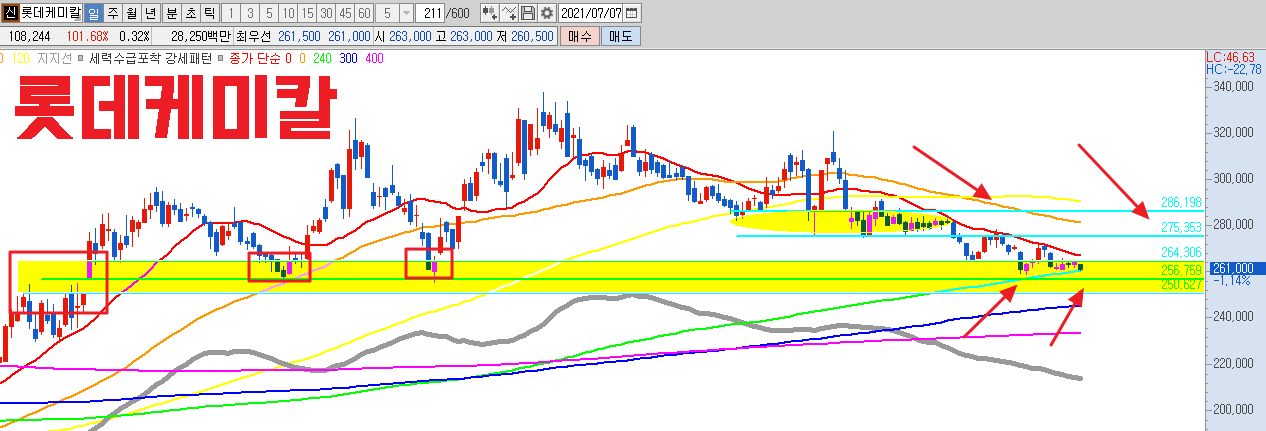Viewport: 1266px width, 431px height.
Task: Switch to the yearly 년 chart period
Action: (x=150, y=13)
